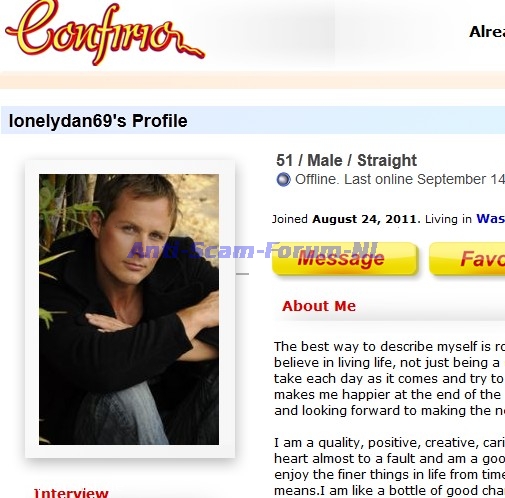Viewport: 505px width, 498px height.
Task: Click the line 'makes me happier at the end'
Action: [x=388, y=394]
